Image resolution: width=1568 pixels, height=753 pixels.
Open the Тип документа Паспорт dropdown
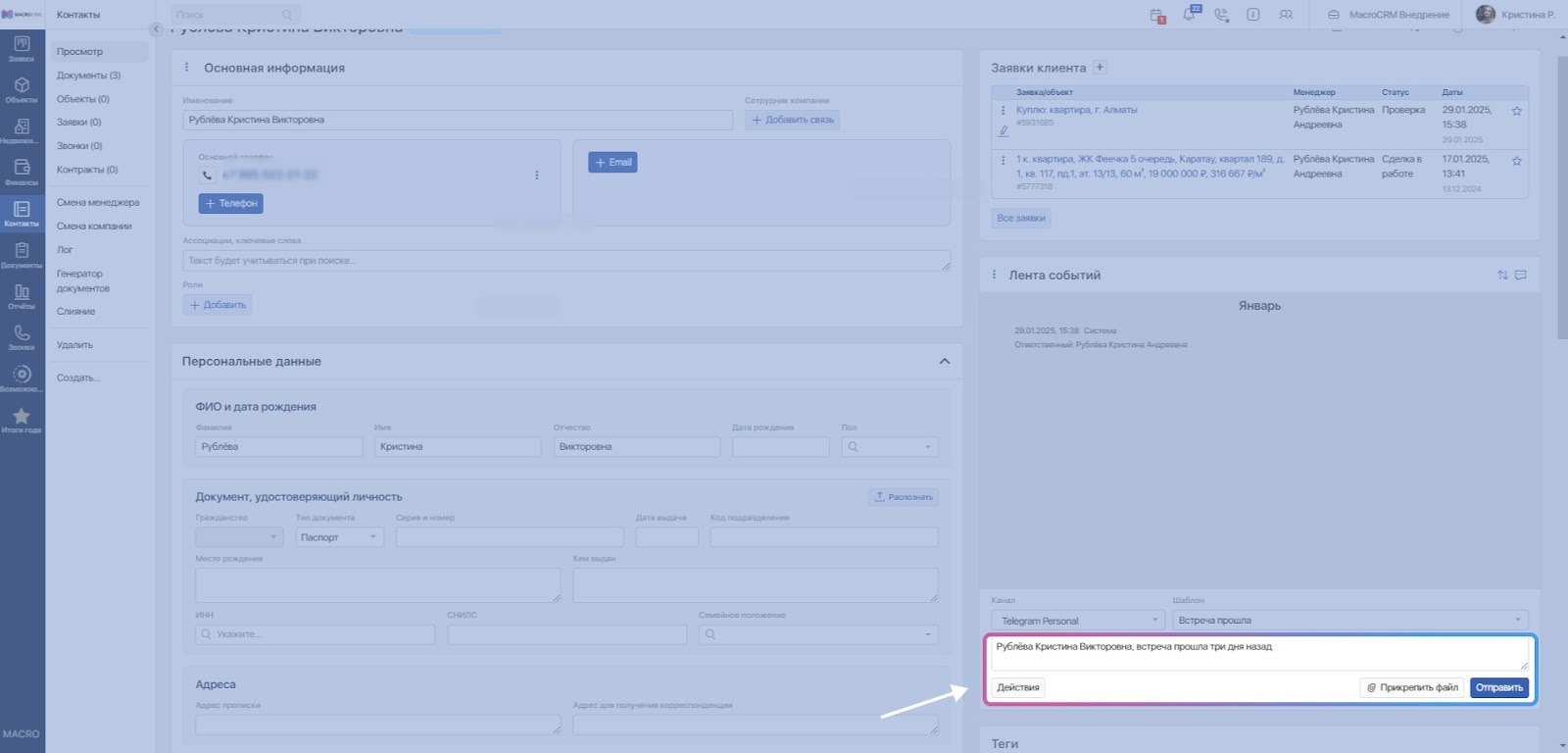click(339, 537)
